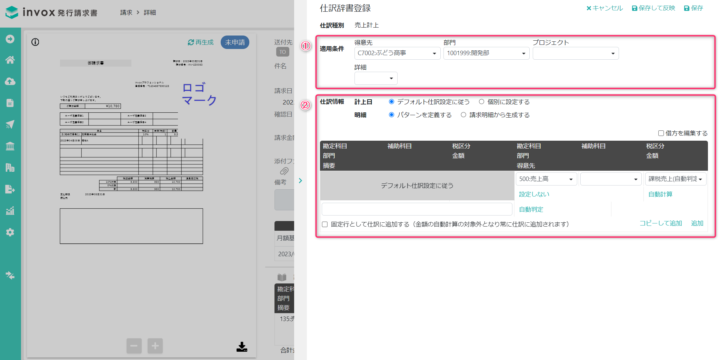Click the 保存 save button
720x360 pixels.
point(693,8)
